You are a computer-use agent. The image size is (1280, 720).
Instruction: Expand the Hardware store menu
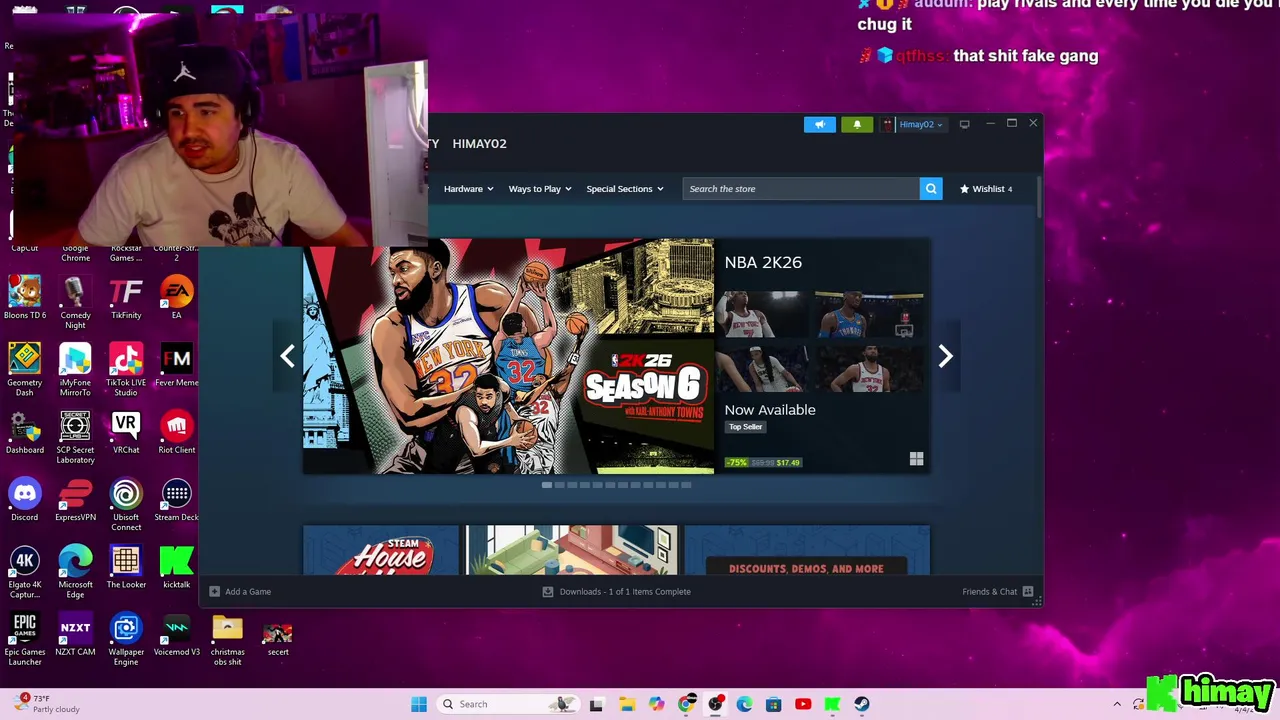[x=469, y=189]
